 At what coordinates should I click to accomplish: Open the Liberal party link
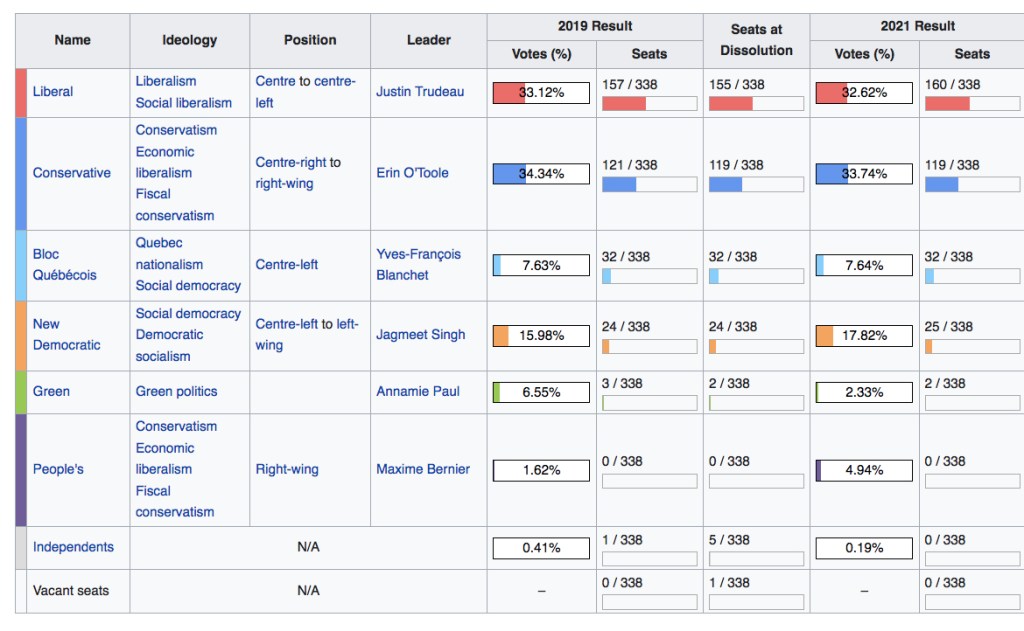(53, 92)
